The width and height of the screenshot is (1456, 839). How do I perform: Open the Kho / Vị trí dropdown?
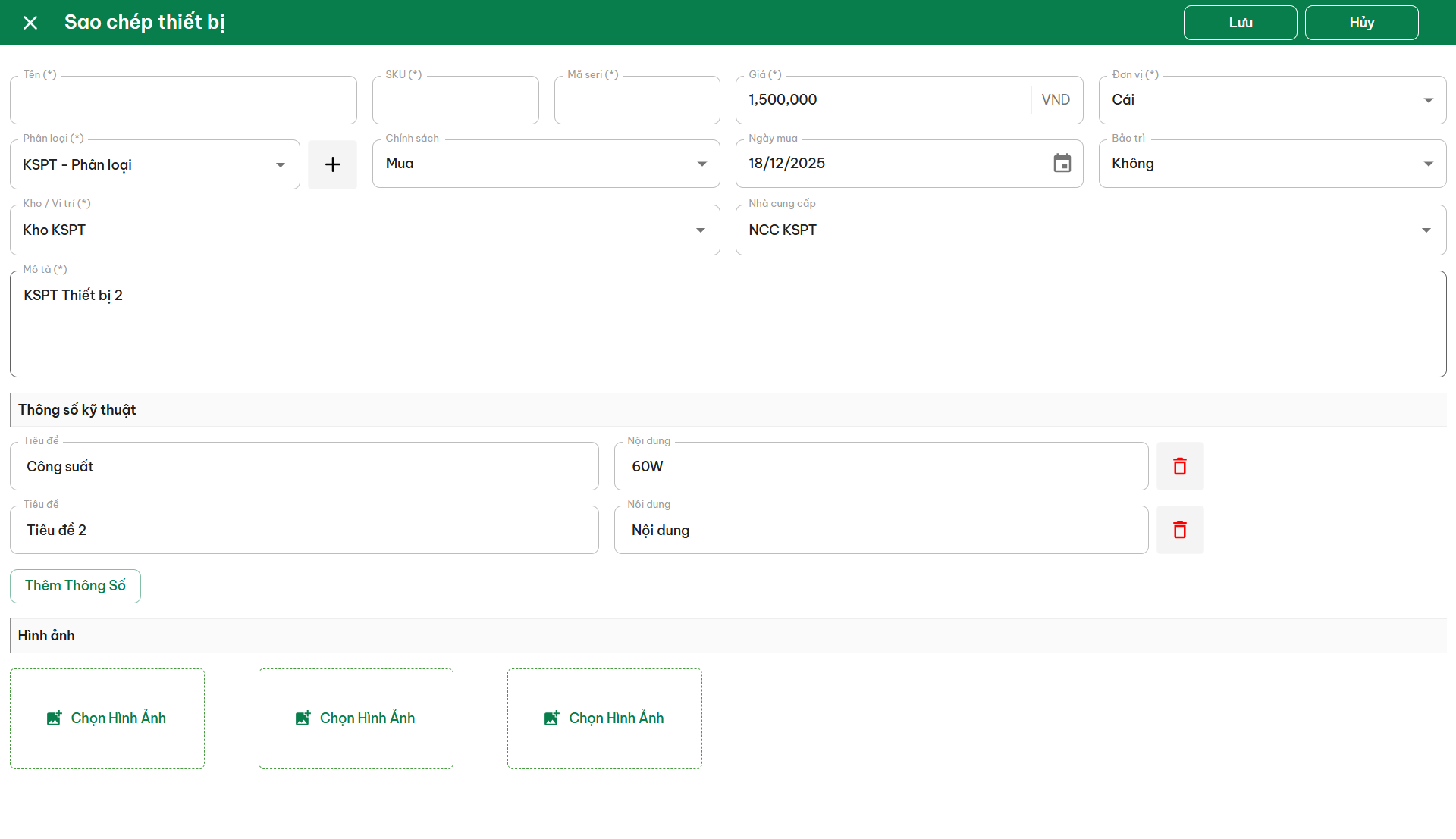700,230
